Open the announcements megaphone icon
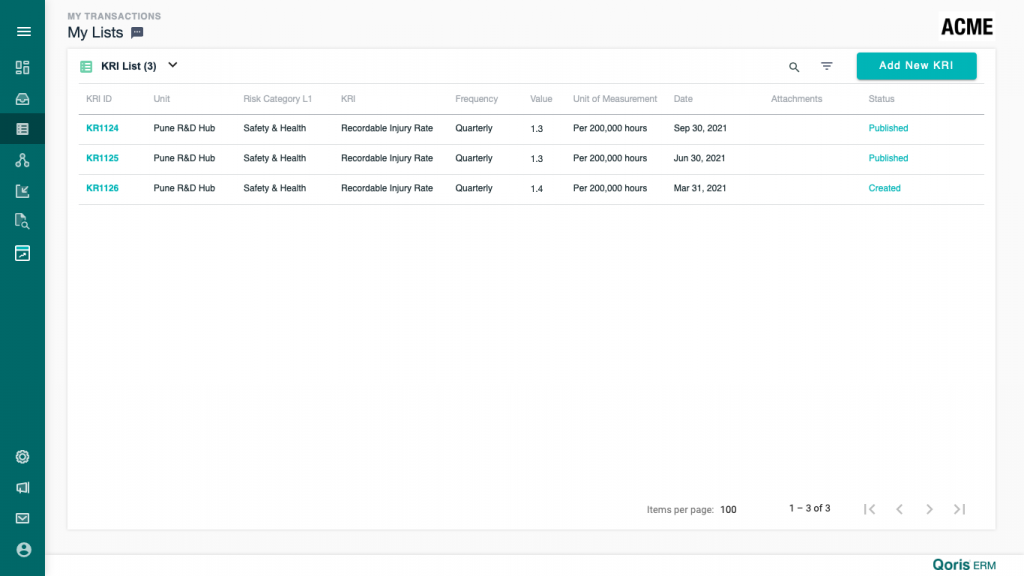Screen dimensions: 1024x576 [x=22, y=487]
